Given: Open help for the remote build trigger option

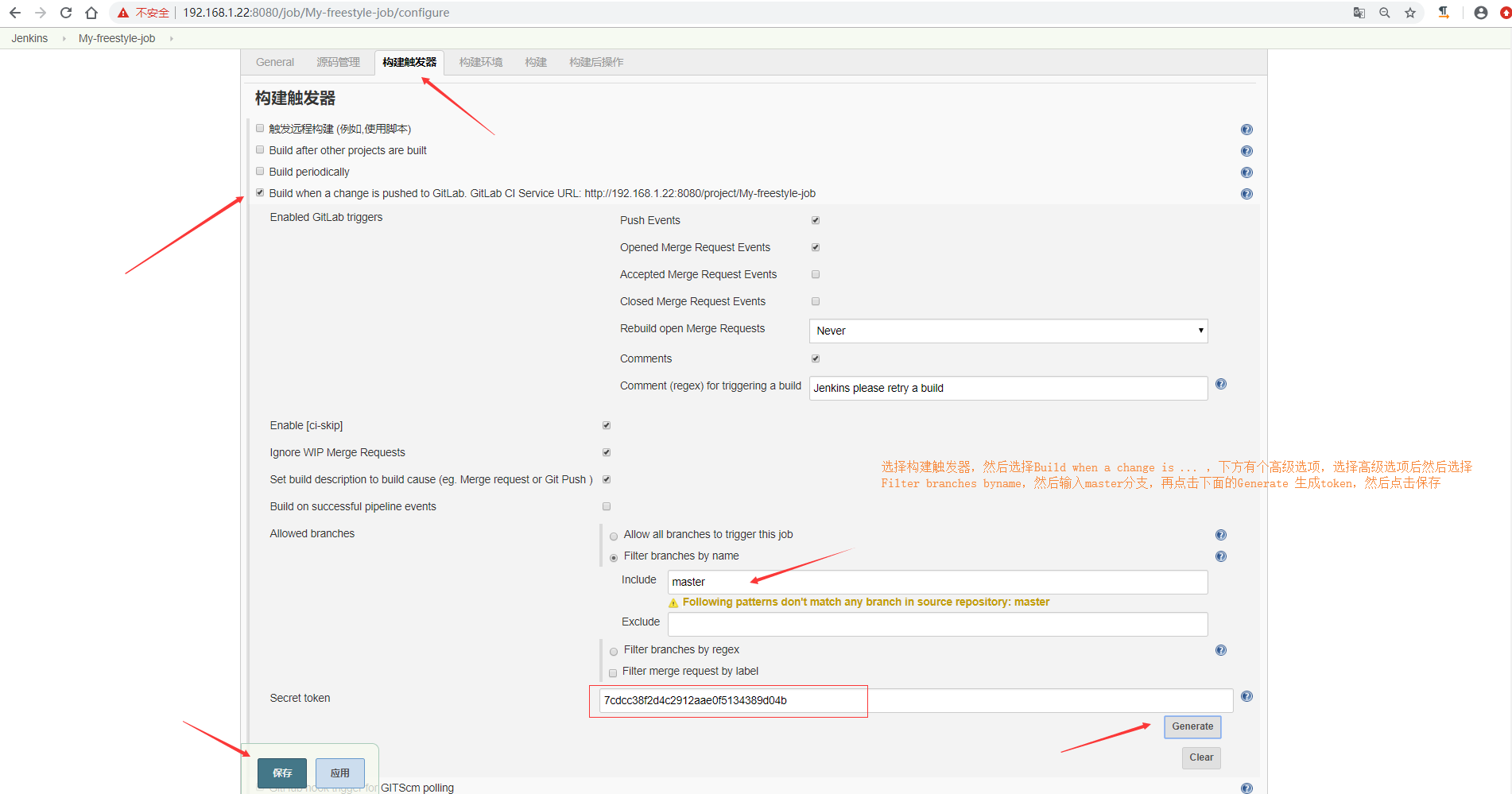Looking at the screenshot, I should pyautogui.click(x=1246, y=130).
